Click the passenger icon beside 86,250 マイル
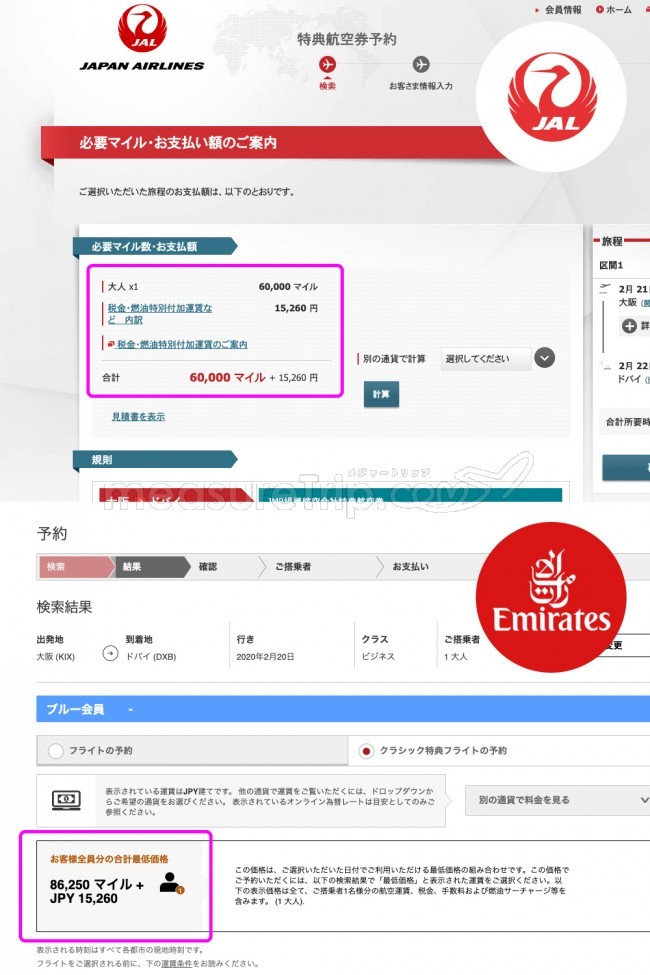This screenshot has width=650, height=975. click(170, 883)
